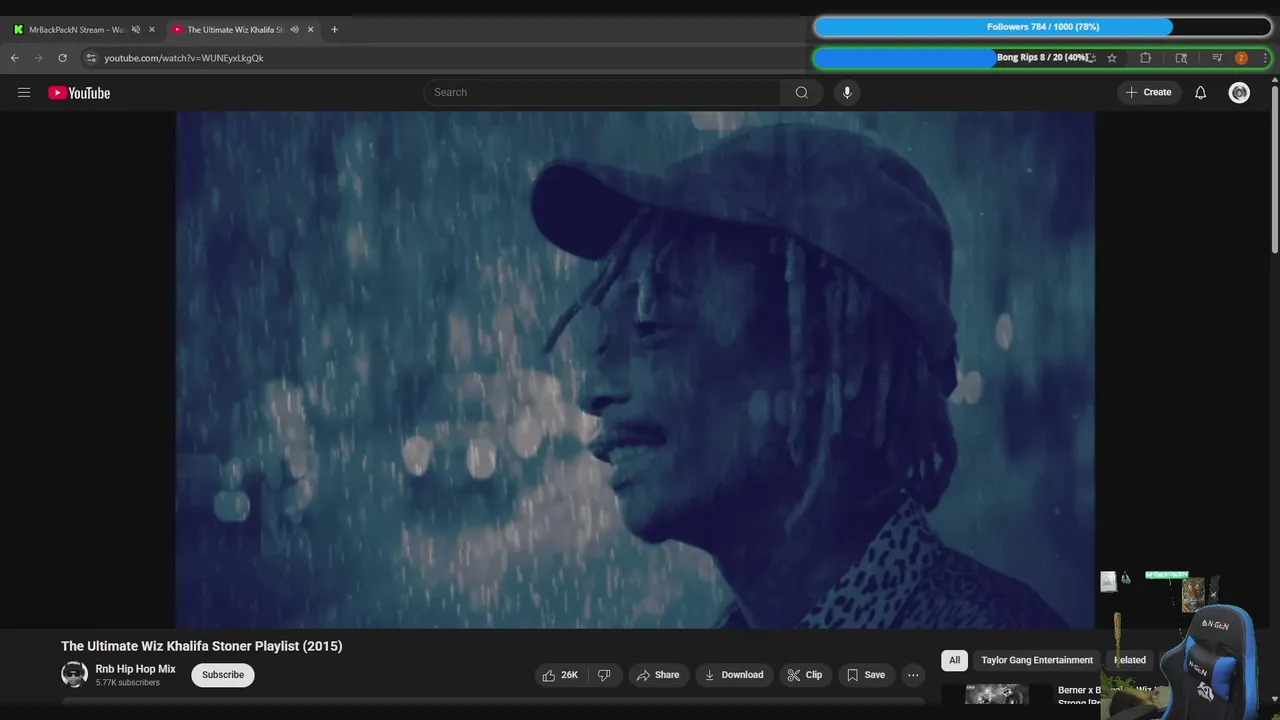This screenshot has width=1280, height=720.
Task: Select the Related filter chip
Action: (1130, 660)
